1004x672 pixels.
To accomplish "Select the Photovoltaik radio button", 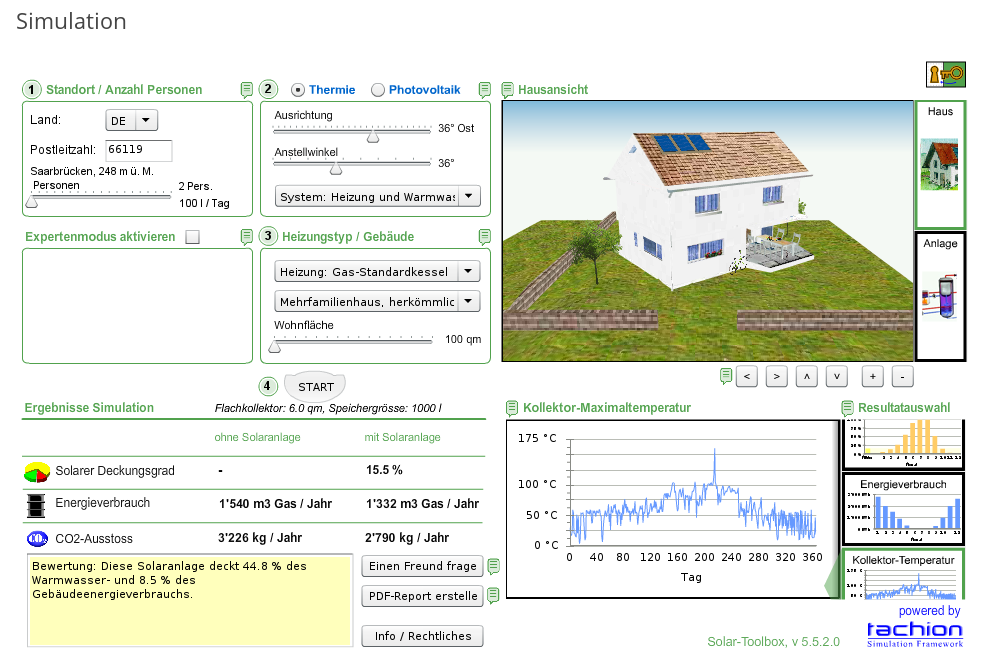I will click(x=378, y=90).
